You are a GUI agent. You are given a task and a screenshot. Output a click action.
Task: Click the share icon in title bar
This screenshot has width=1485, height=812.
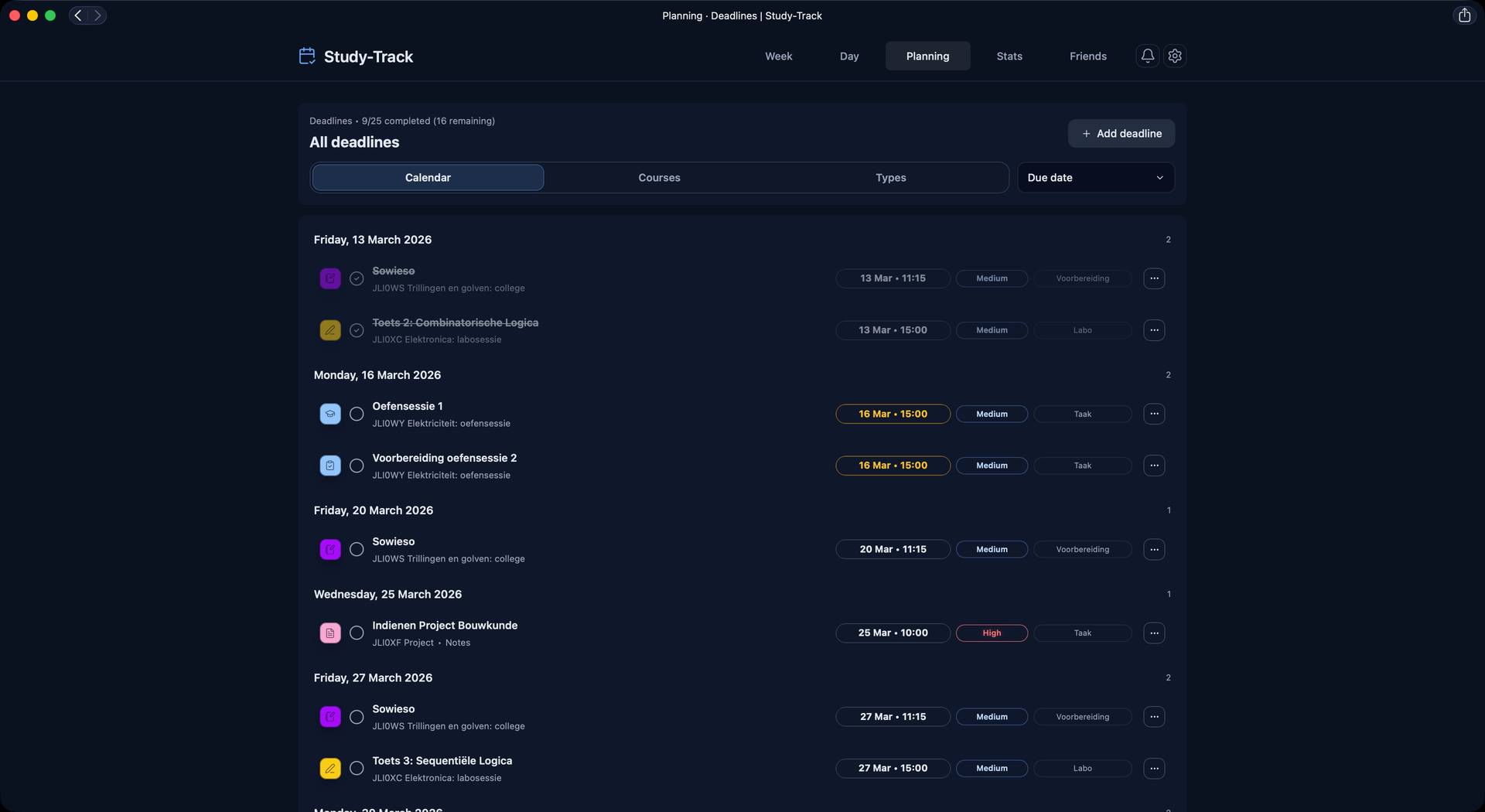(1464, 15)
